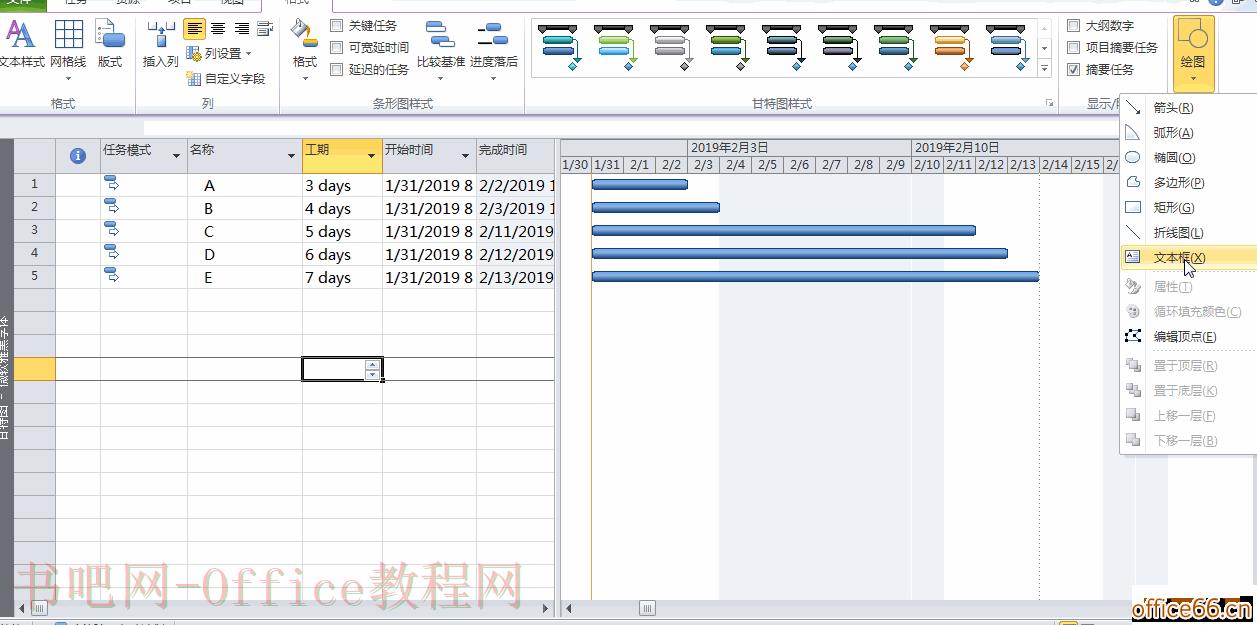Image resolution: width=1257 pixels, height=625 pixels.
Task: Open the 列设置 column settings dropdown
Action: (x=219, y=54)
